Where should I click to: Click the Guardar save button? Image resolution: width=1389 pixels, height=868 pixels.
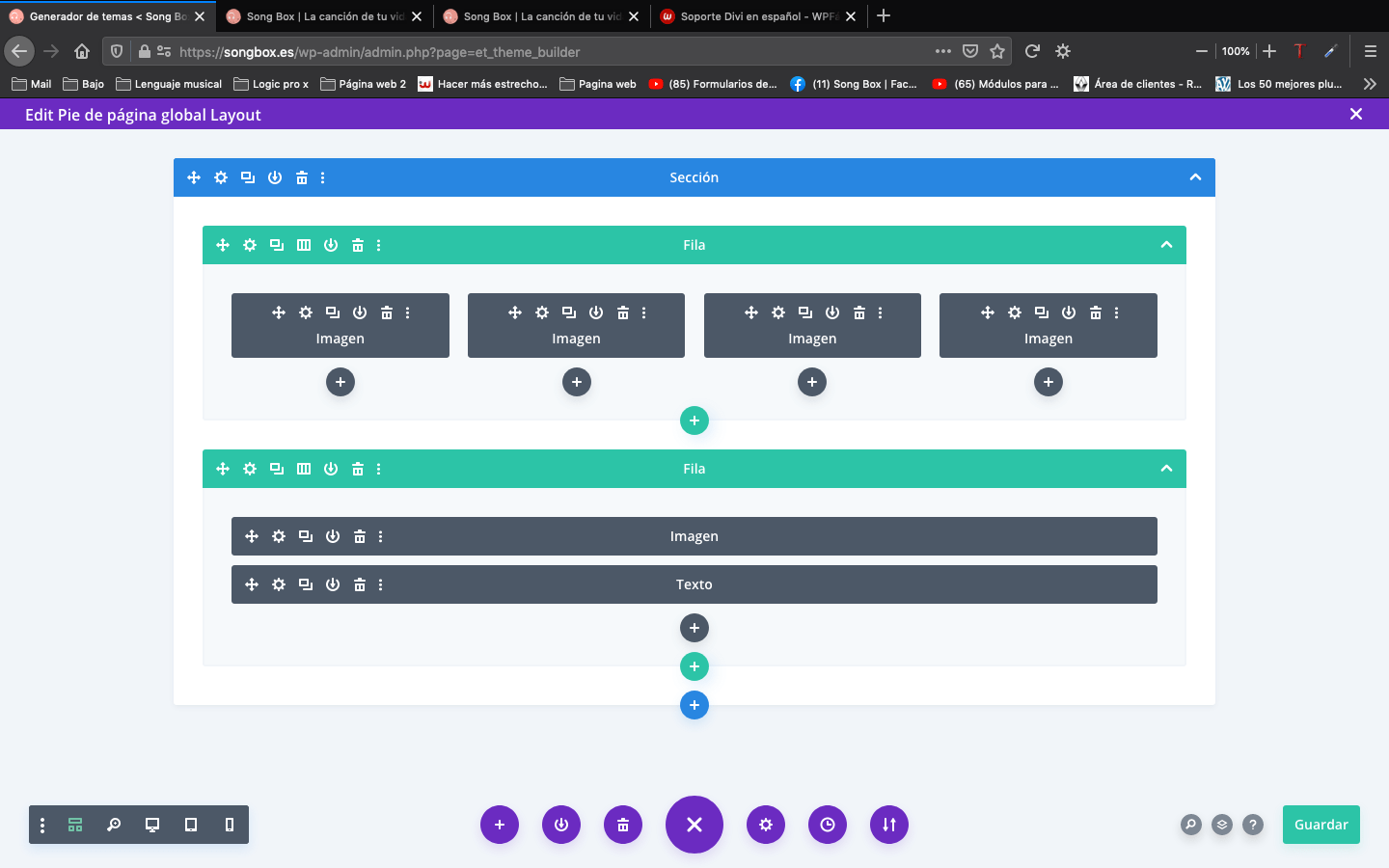(1321, 825)
